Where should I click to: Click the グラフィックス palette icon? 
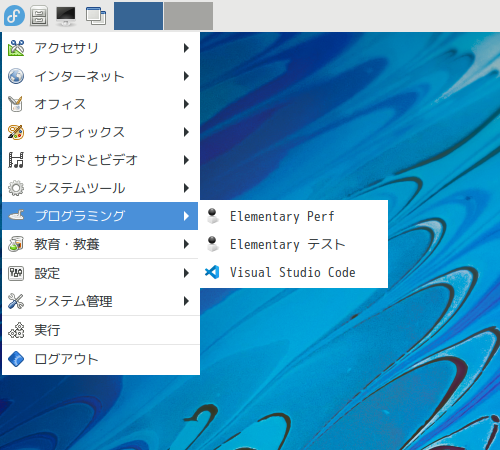click(16, 132)
